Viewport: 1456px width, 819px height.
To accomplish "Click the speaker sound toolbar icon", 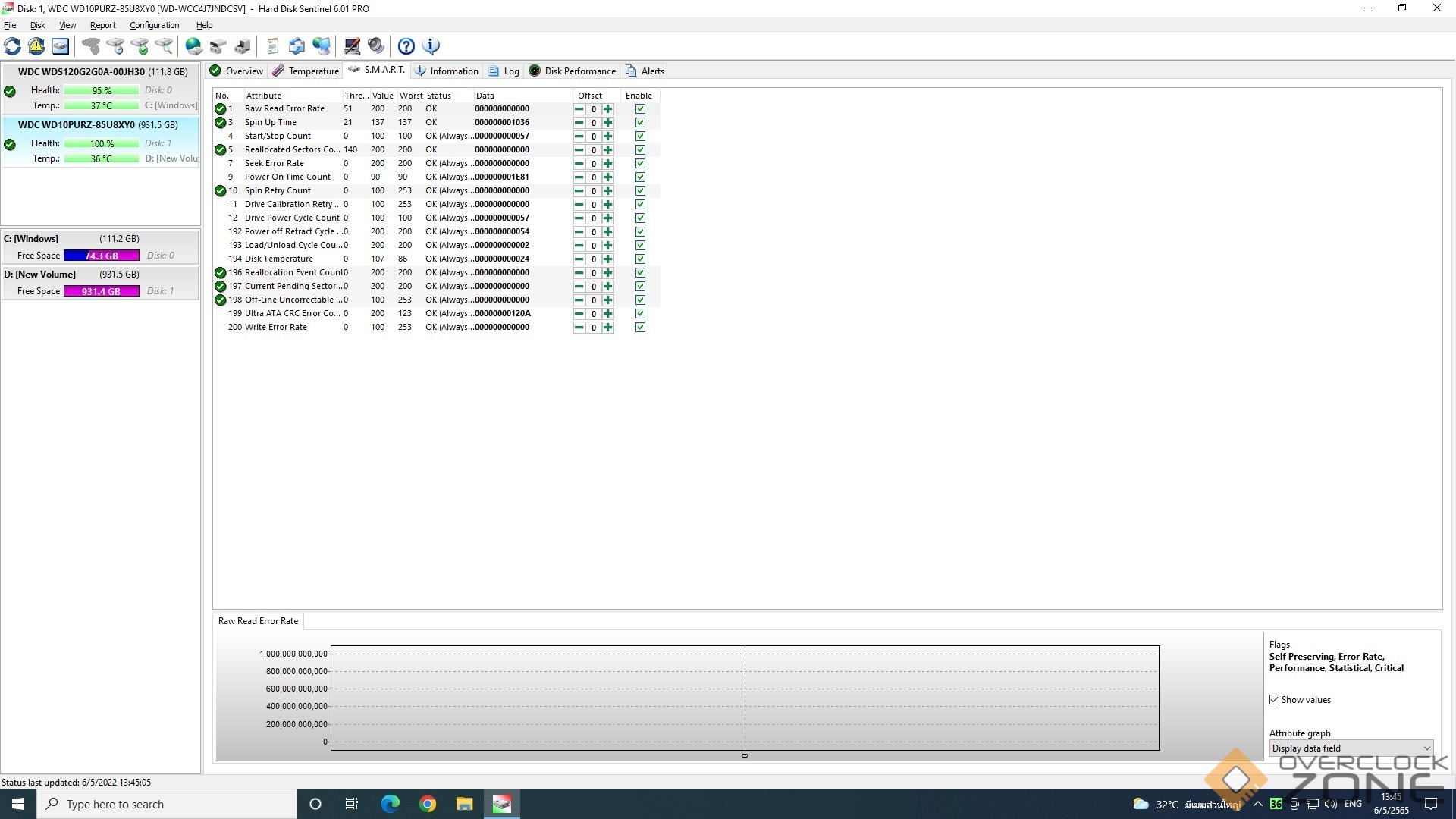I will tap(376, 46).
